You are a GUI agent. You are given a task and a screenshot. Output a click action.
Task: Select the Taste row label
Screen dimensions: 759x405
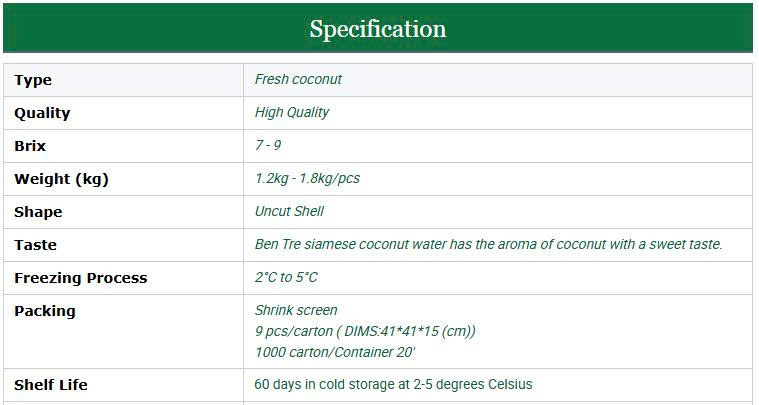pyautogui.click(x=35, y=245)
